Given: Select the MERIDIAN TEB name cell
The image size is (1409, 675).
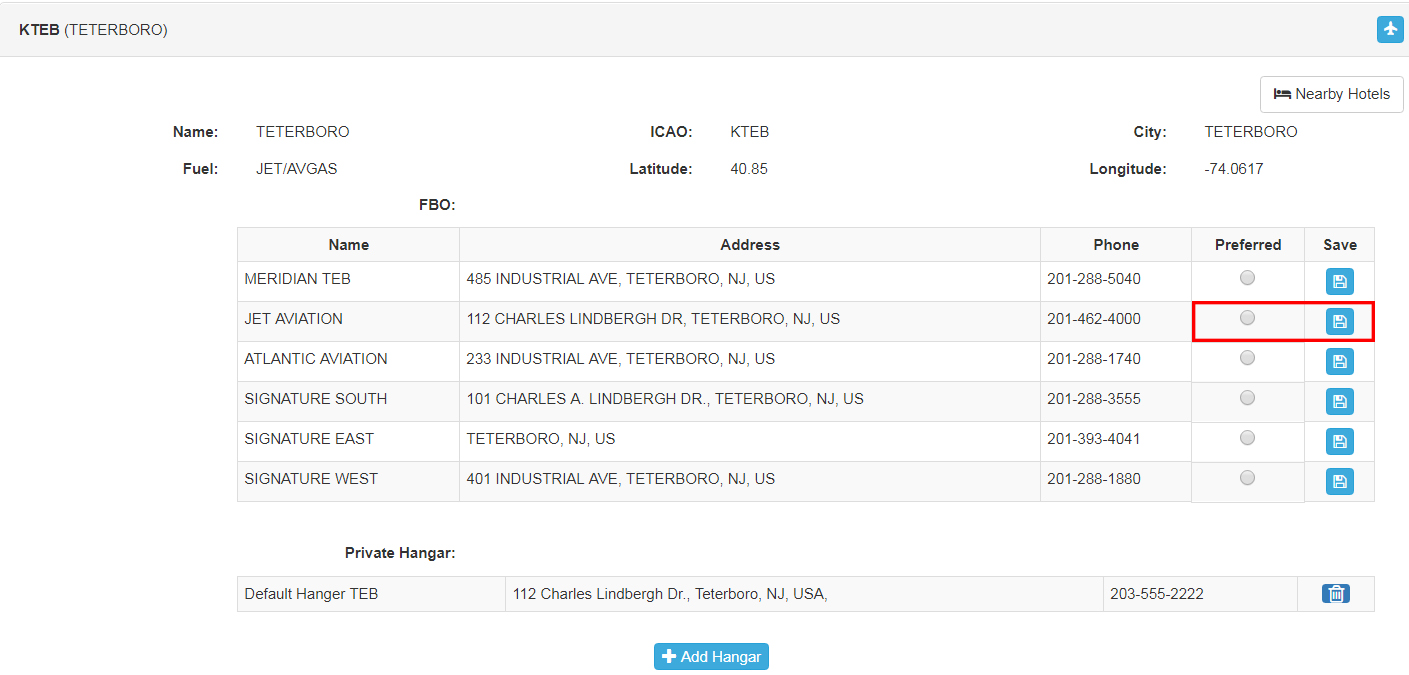Looking at the screenshot, I should pos(348,282).
